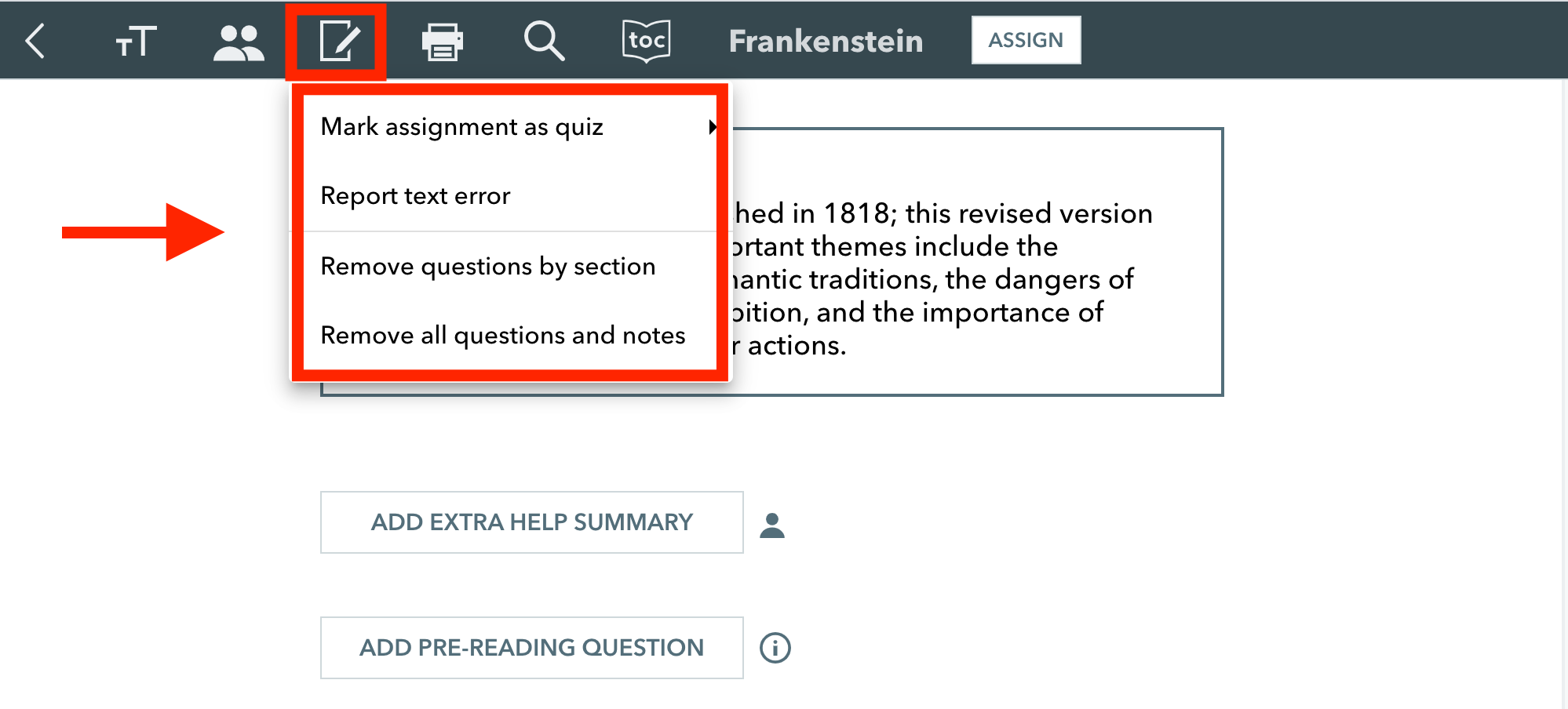Image resolution: width=1568 pixels, height=709 pixels.
Task: Print the text with the printer icon
Action: [443, 42]
